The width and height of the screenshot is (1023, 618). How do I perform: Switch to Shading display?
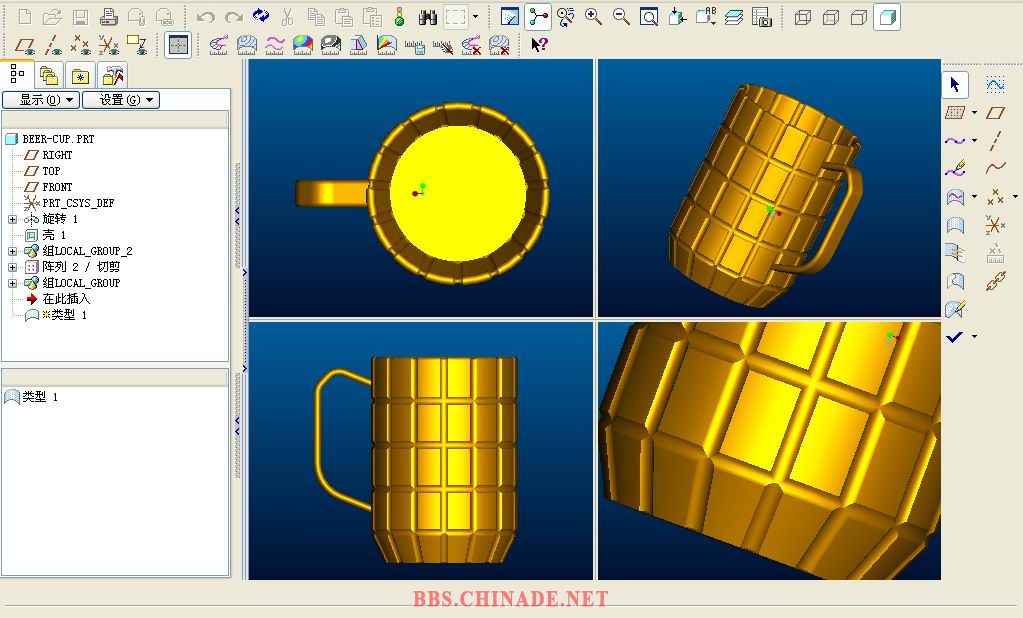point(887,17)
